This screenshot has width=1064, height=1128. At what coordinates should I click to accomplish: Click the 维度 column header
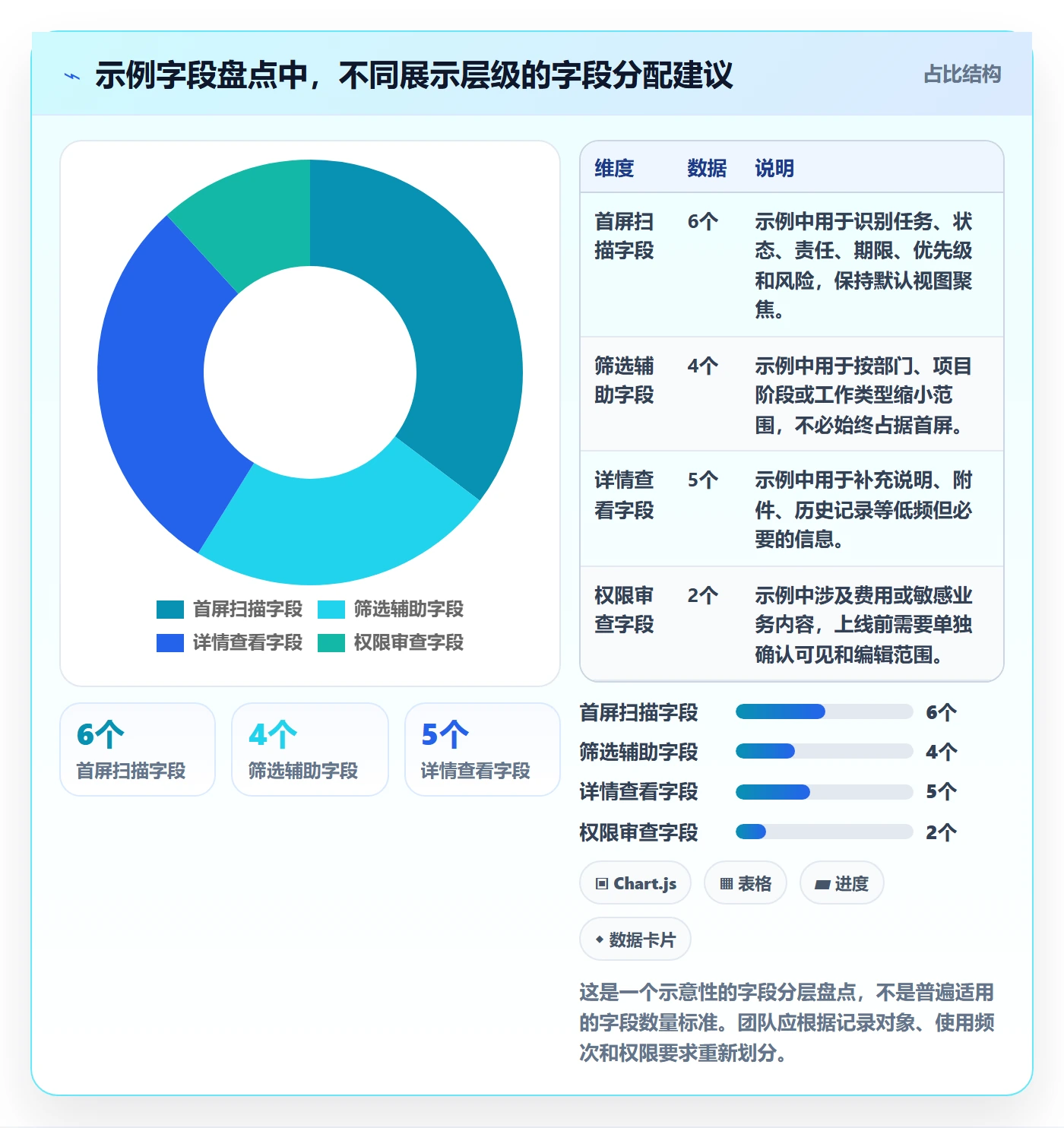tap(614, 168)
